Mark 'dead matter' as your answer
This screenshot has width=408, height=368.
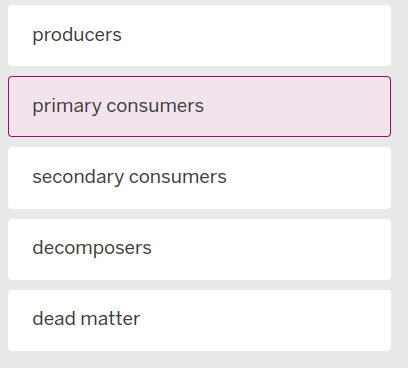pos(199,320)
